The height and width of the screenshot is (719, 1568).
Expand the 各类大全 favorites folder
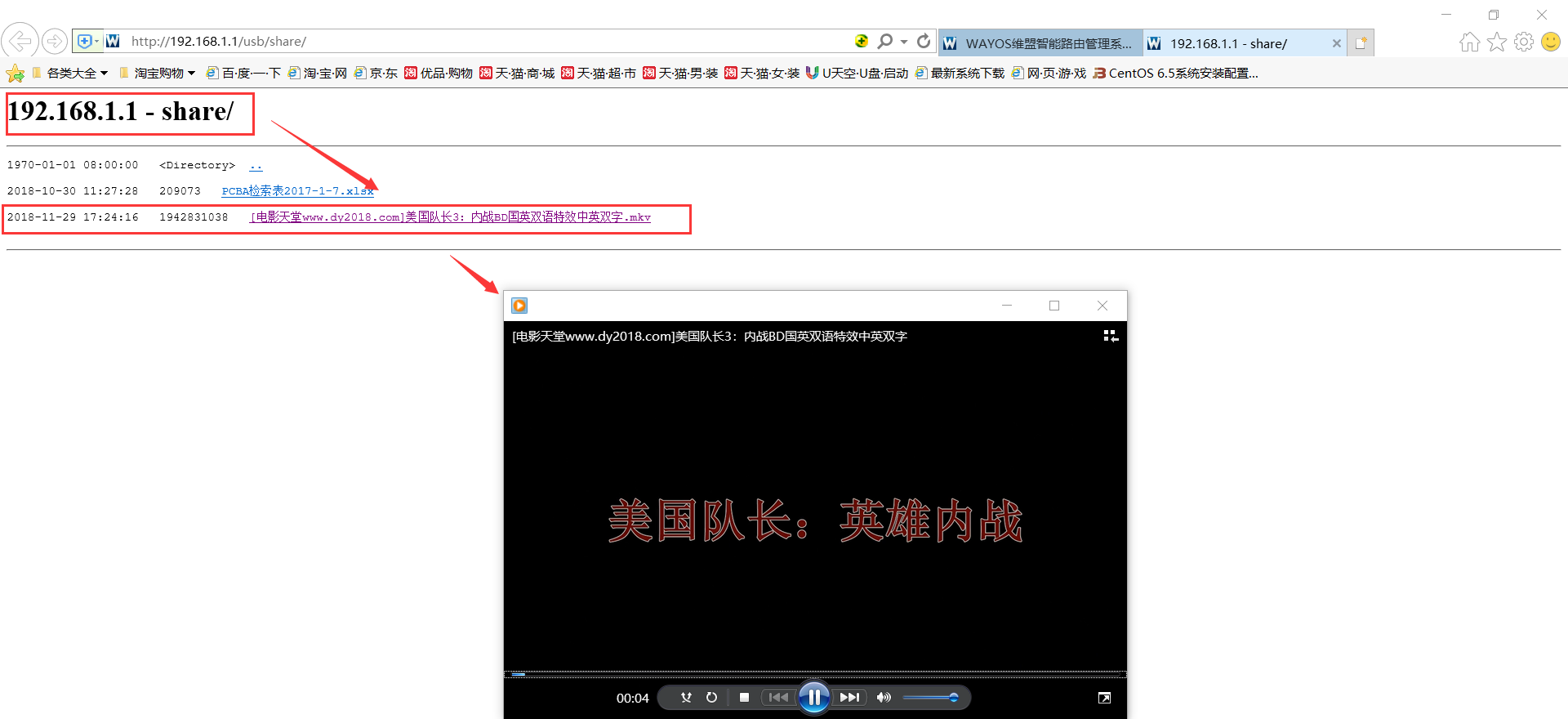(x=70, y=74)
